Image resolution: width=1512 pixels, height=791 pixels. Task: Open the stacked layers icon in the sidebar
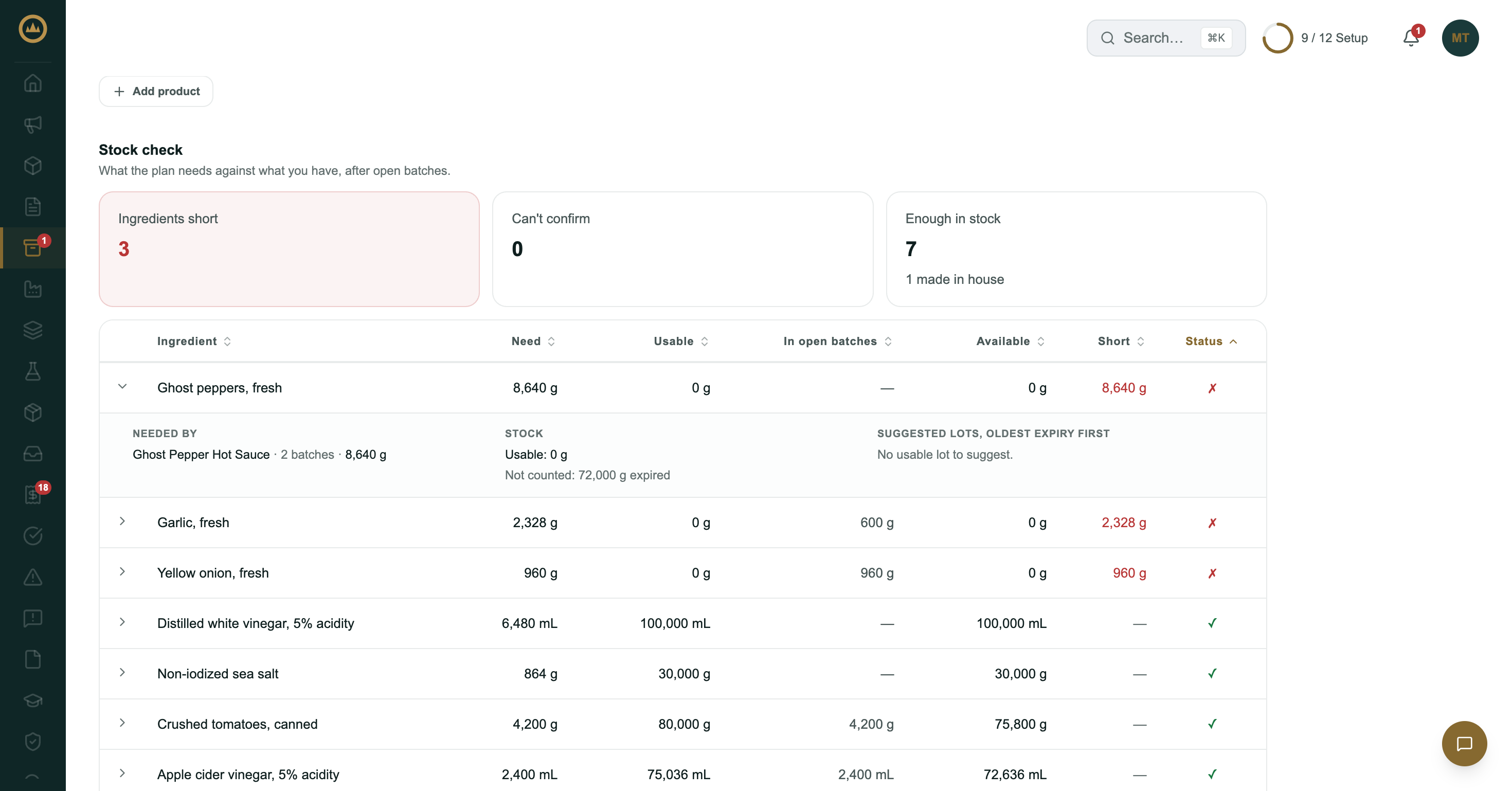click(33, 330)
